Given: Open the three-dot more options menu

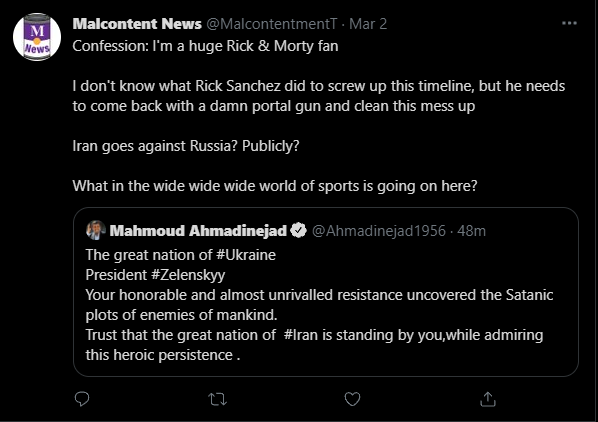Looking at the screenshot, I should pyautogui.click(x=569, y=23).
